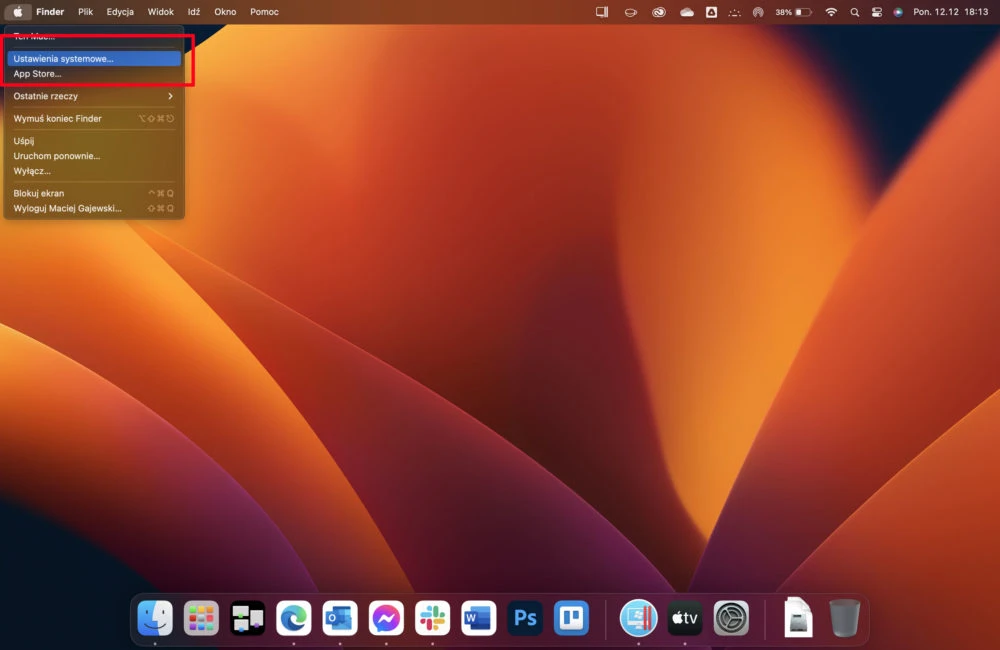Select Ustawienia systemowe… in the Apple menu
Image resolution: width=1000 pixels, height=650 pixels.
94,59
